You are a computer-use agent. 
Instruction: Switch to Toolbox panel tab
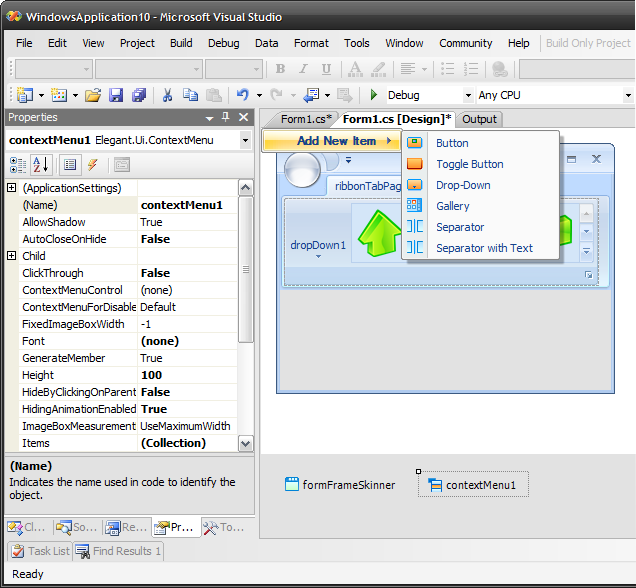coord(225,527)
